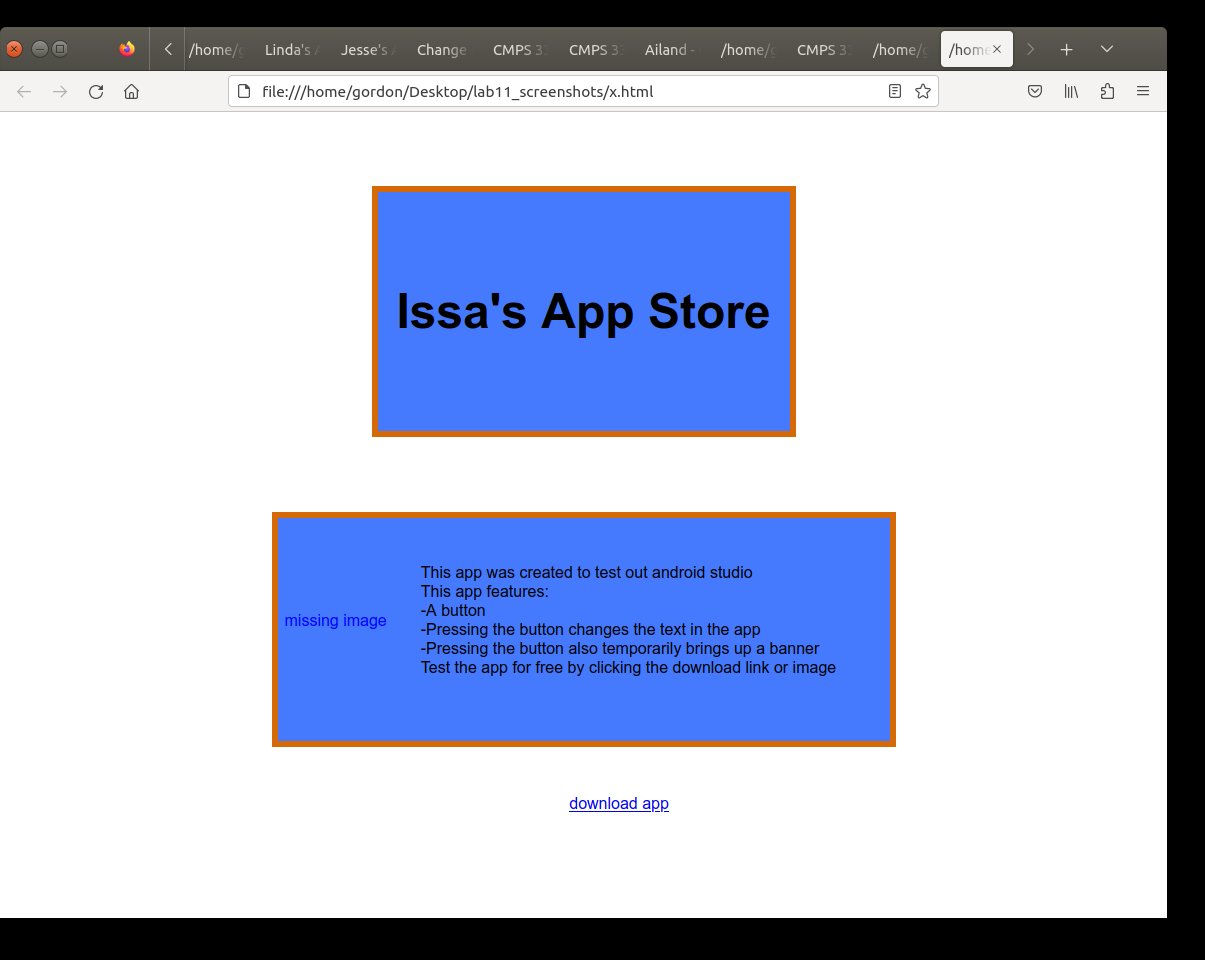Open the Extensions puzzle icon

(1107, 92)
